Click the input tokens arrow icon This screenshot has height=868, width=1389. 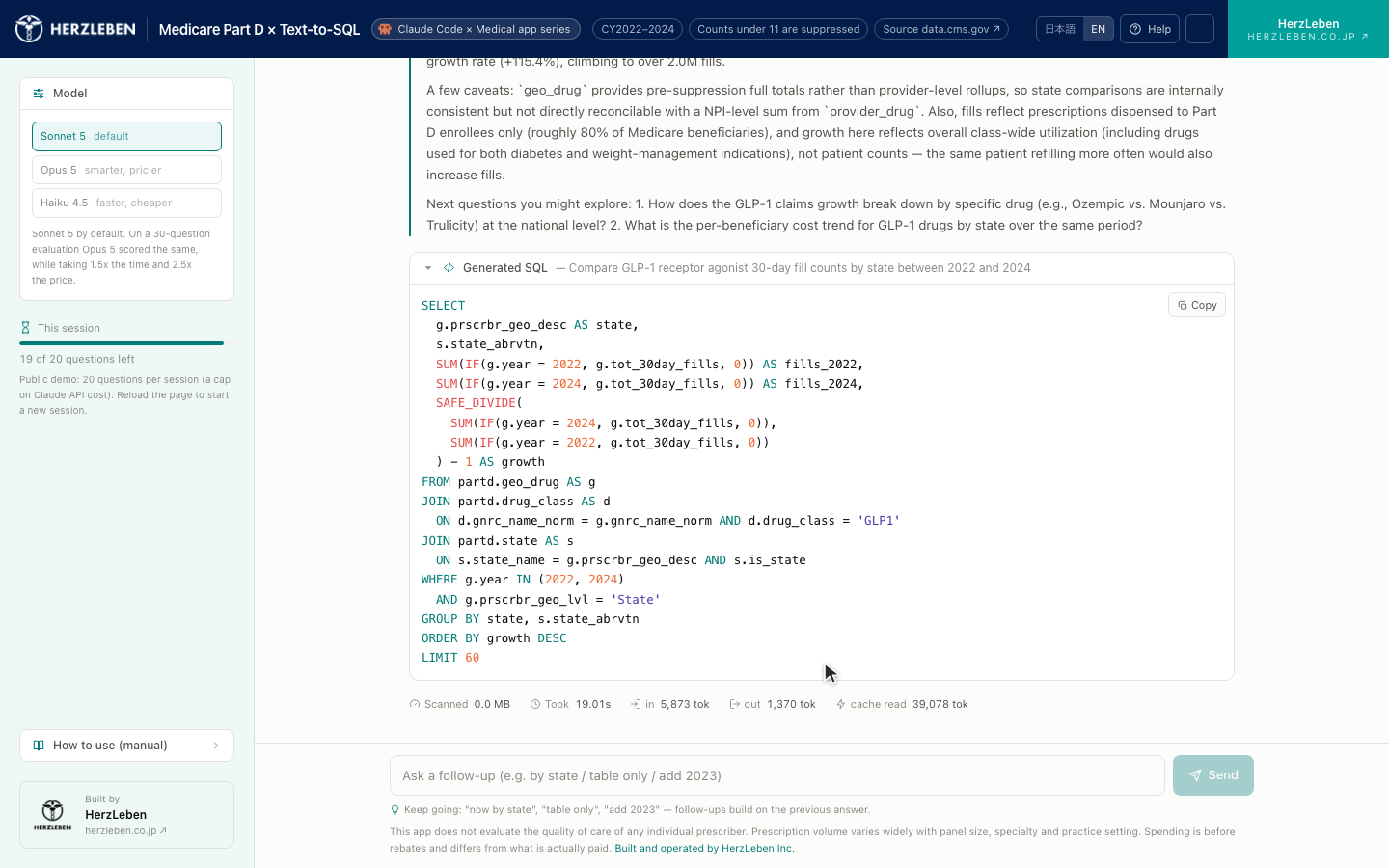point(636,704)
